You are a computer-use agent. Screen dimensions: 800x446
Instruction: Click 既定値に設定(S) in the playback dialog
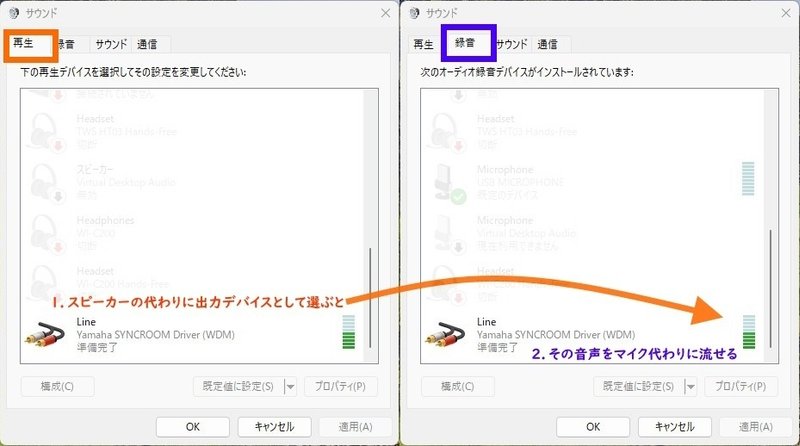pyautogui.click(x=238, y=387)
